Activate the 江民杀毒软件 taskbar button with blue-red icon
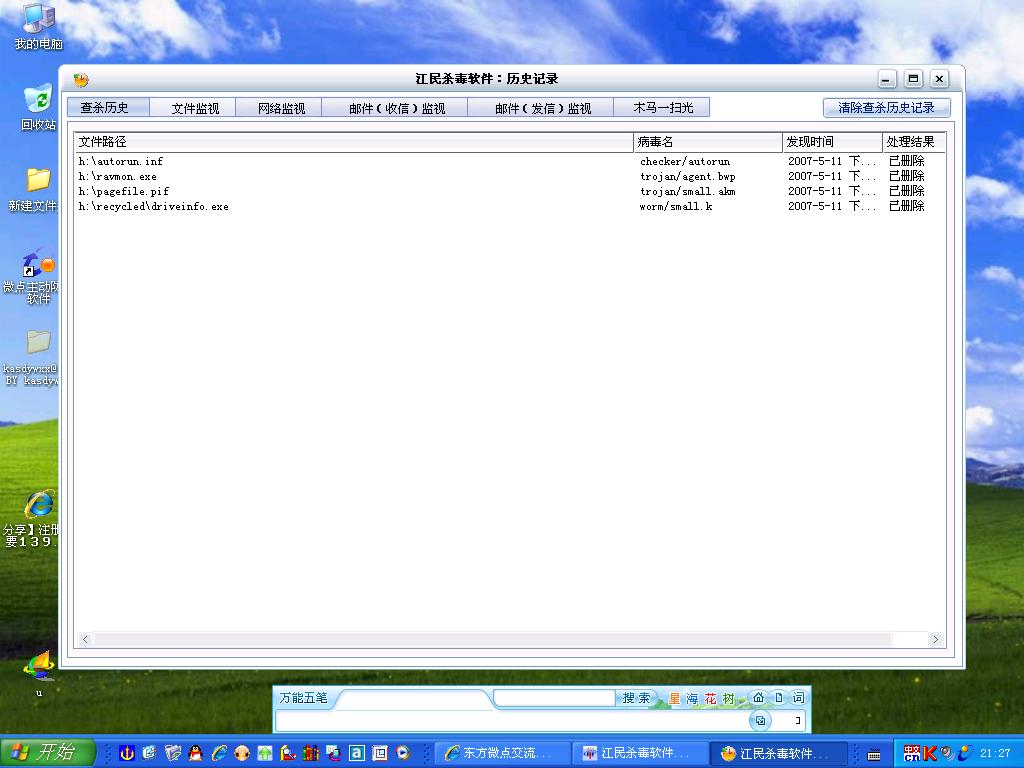This screenshot has height=768, width=1024. click(x=641, y=753)
